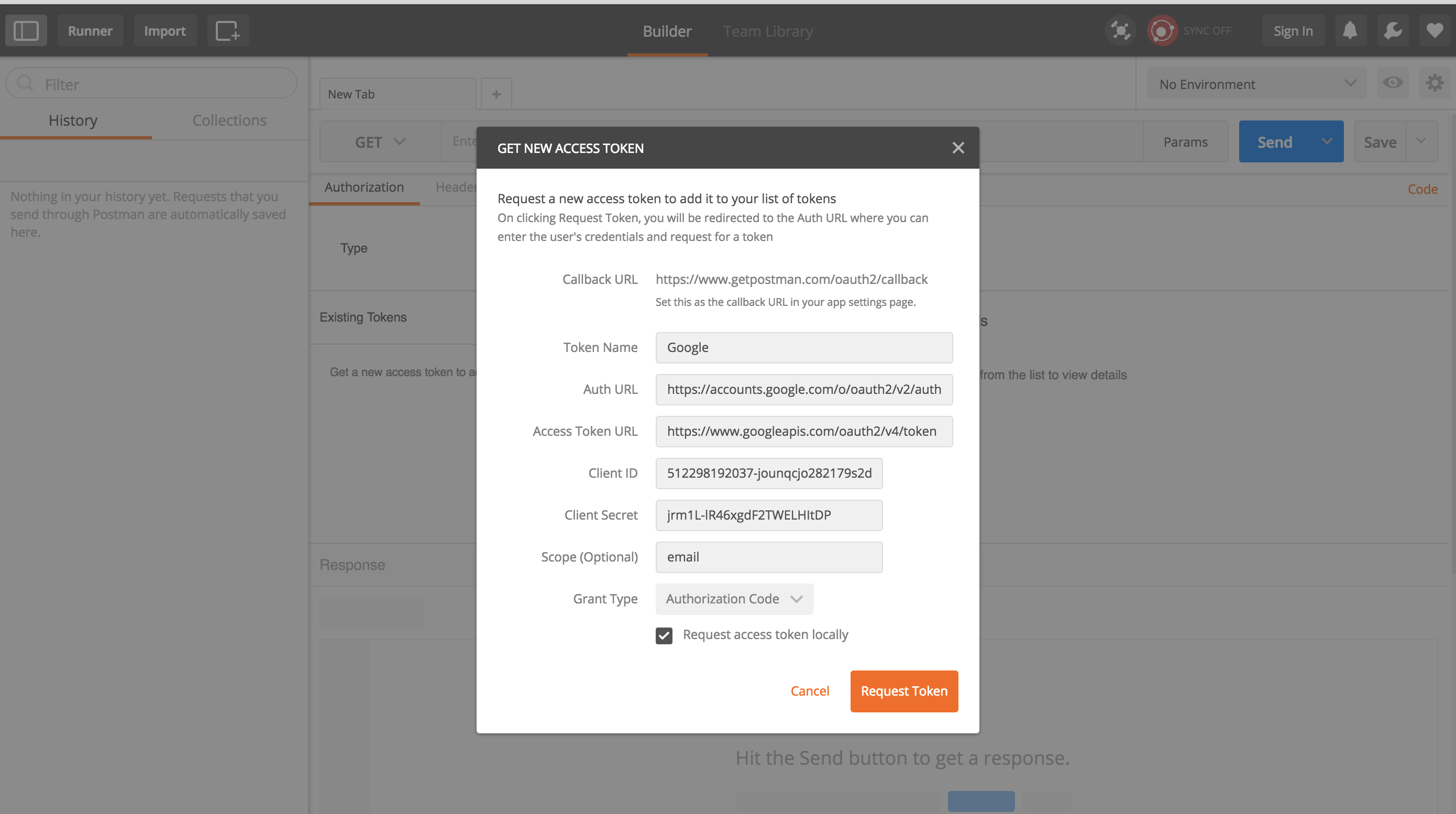Open the Grant Type dropdown
1456x814 pixels.
point(734,599)
